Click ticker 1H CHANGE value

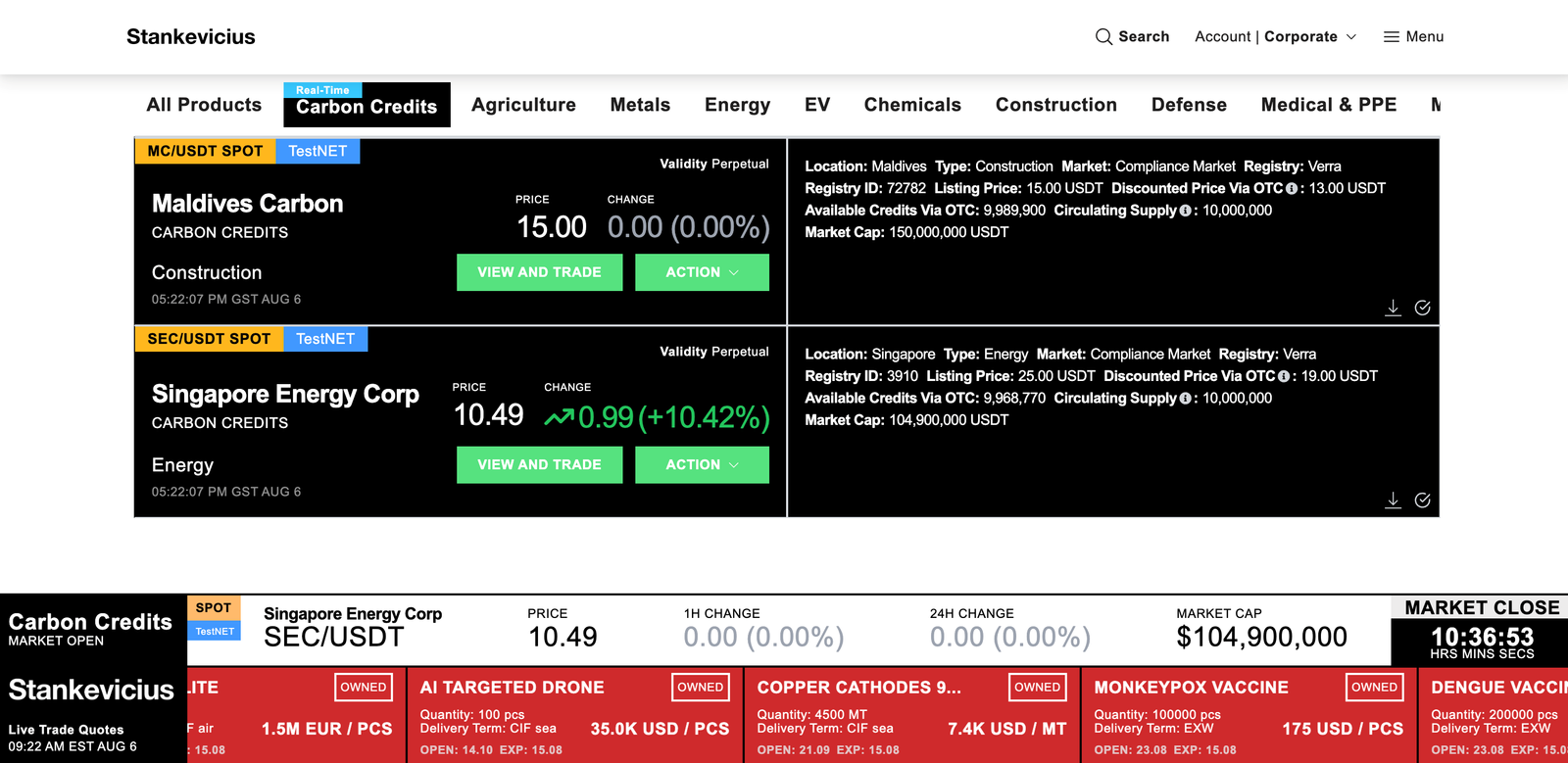point(763,638)
